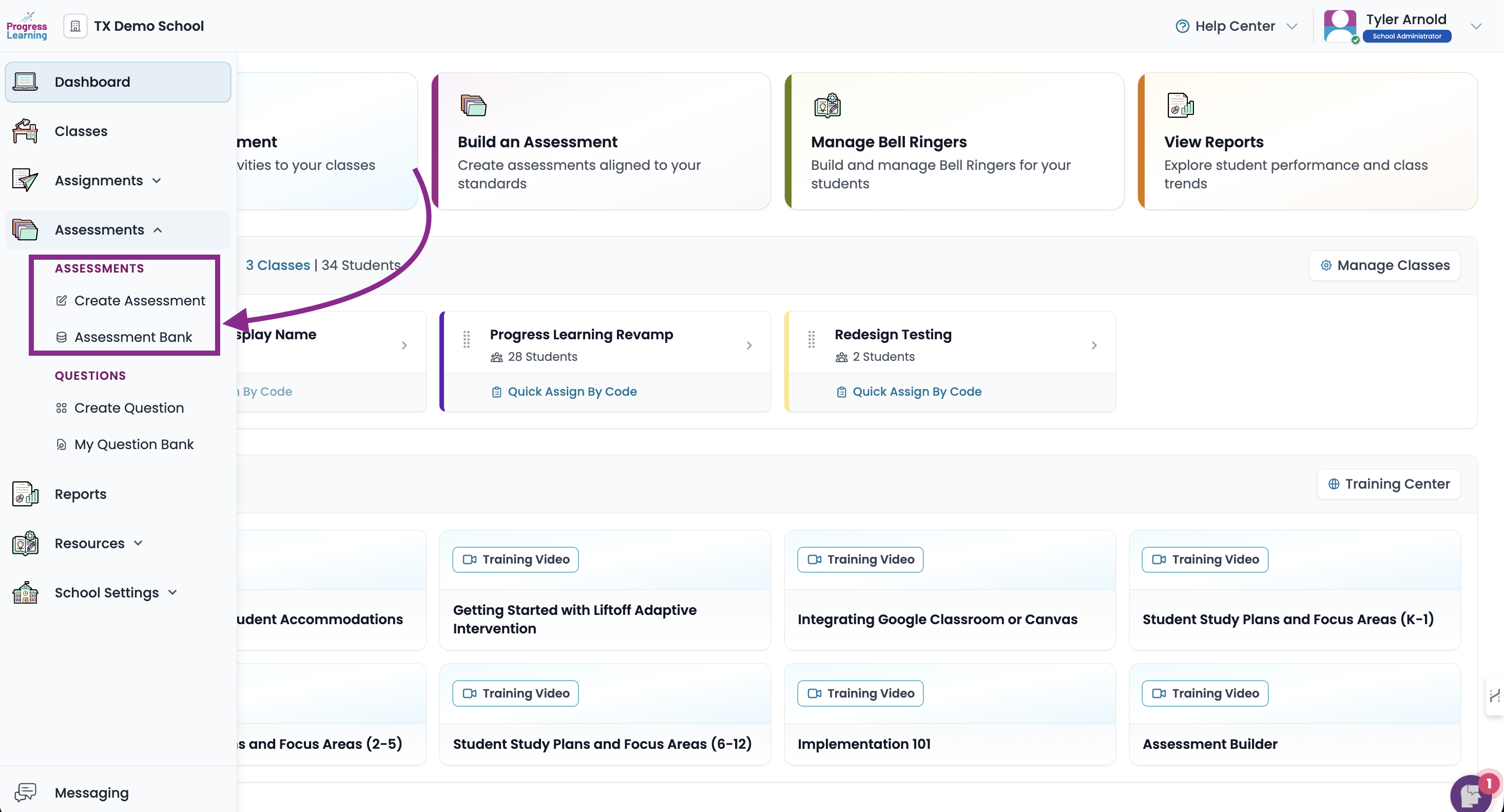Open Messaging from the sidebar
Viewport: 1504px width, 812px height.
coord(118,792)
